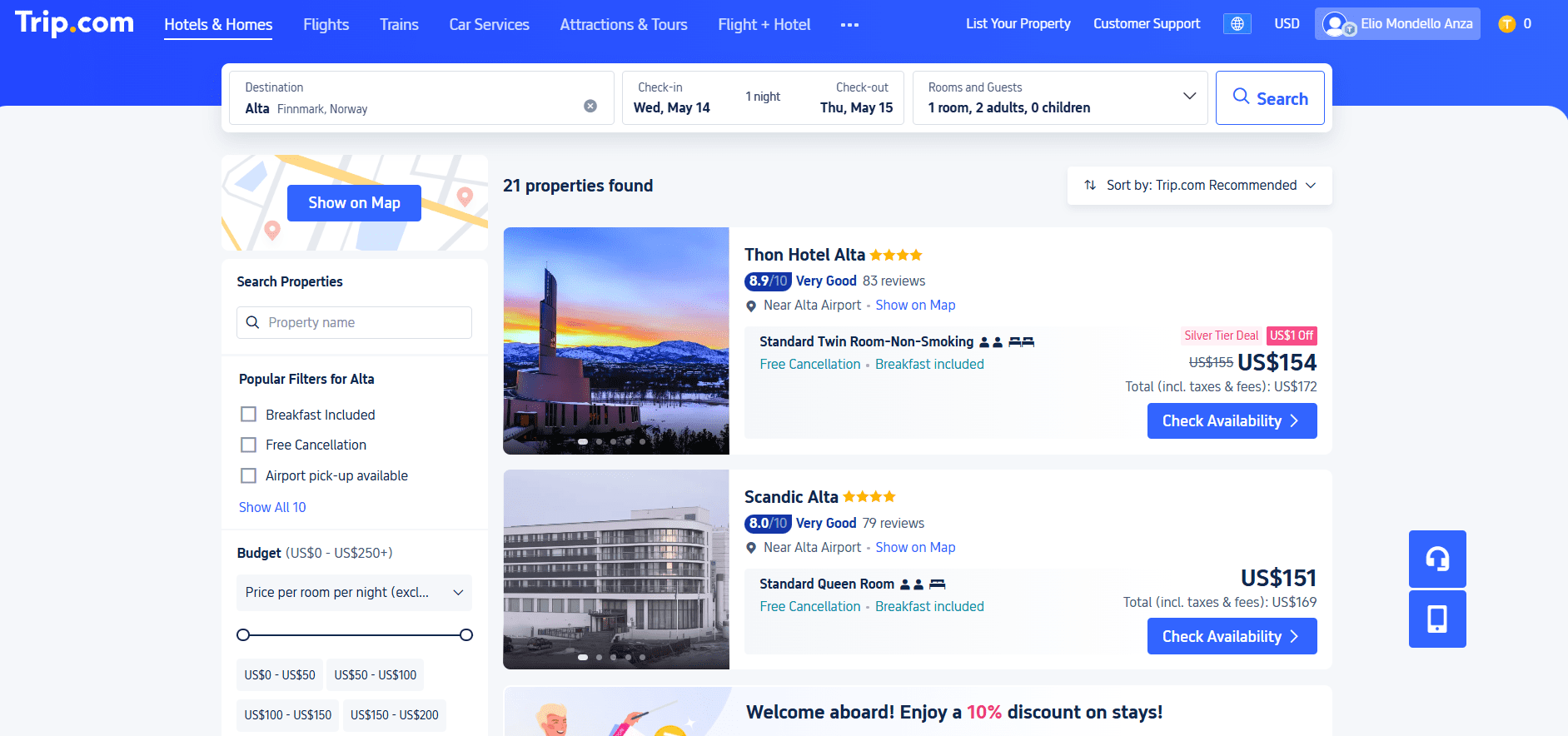
Task: Select the US$50 - US$100 budget chip
Action: (x=376, y=675)
